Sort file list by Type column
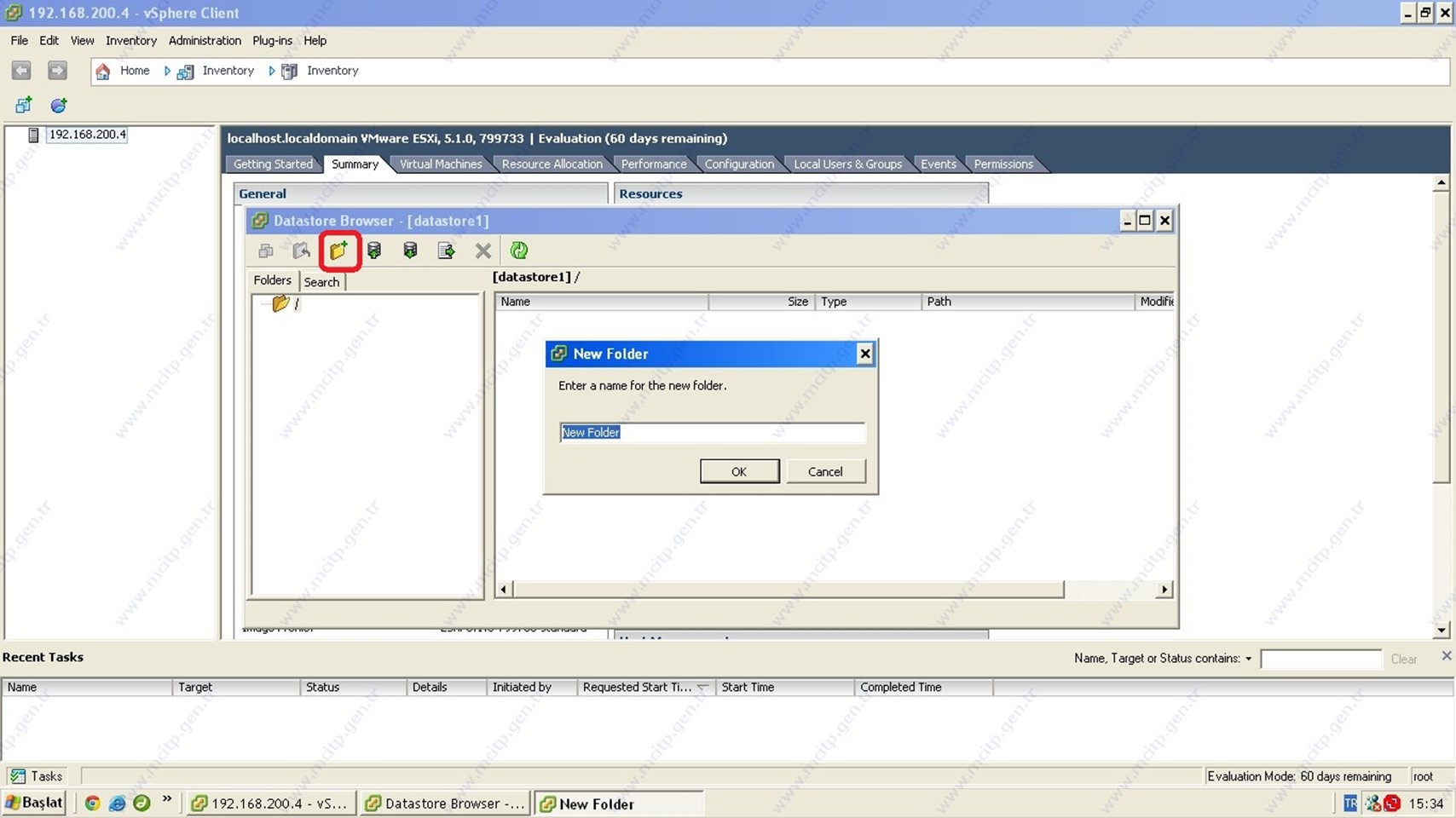The height and width of the screenshot is (818, 1456). click(869, 302)
